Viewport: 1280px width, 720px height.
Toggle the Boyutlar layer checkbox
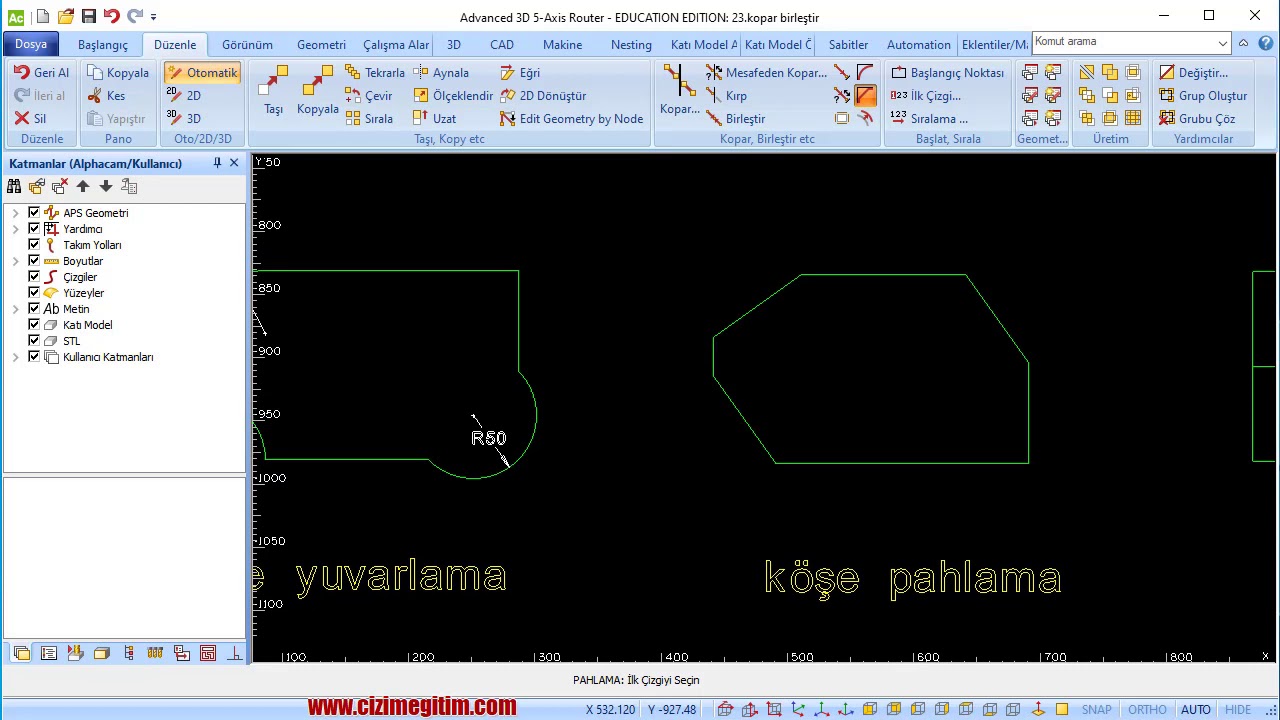tap(34, 261)
